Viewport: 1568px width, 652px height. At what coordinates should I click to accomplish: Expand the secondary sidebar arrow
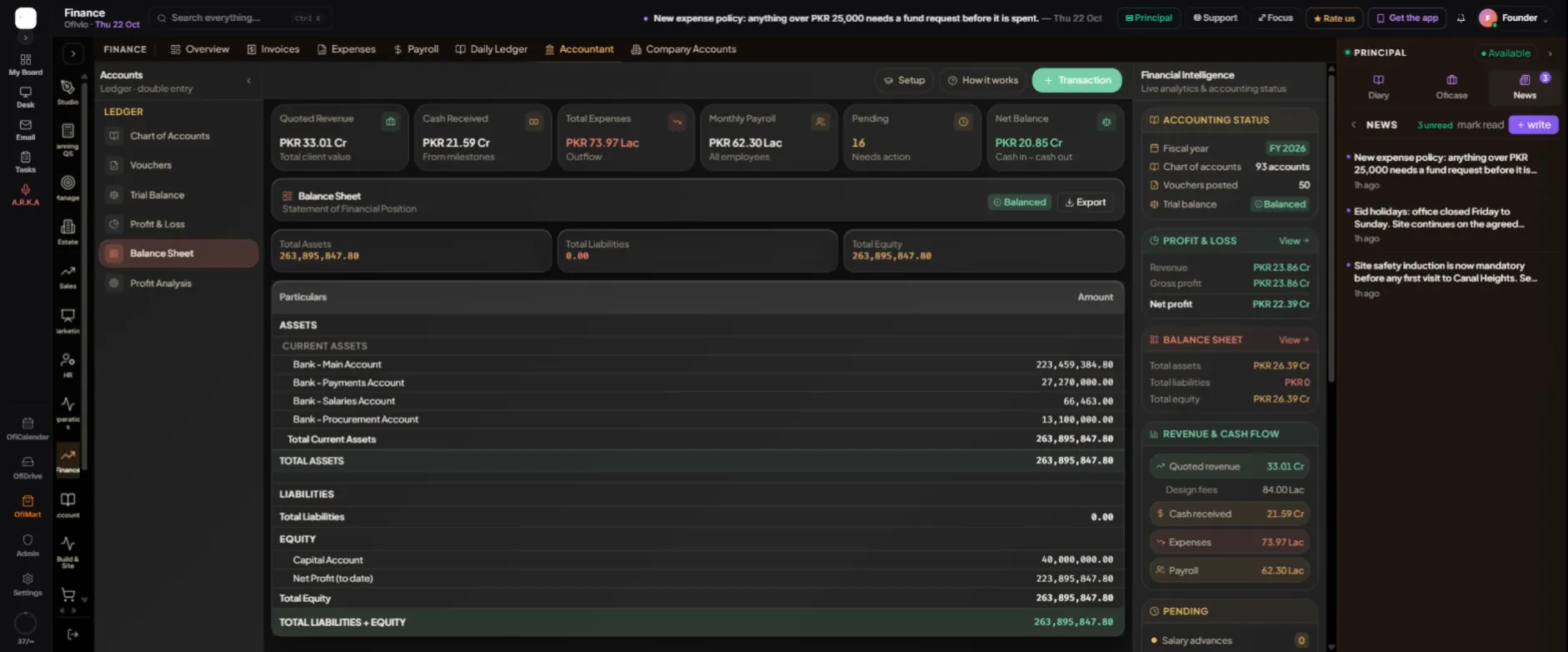tap(73, 53)
